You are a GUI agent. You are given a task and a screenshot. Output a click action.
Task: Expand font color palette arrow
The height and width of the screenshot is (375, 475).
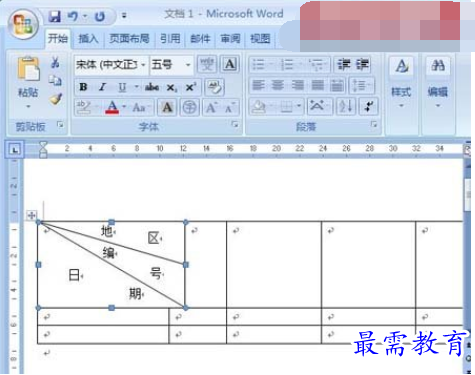point(124,107)
